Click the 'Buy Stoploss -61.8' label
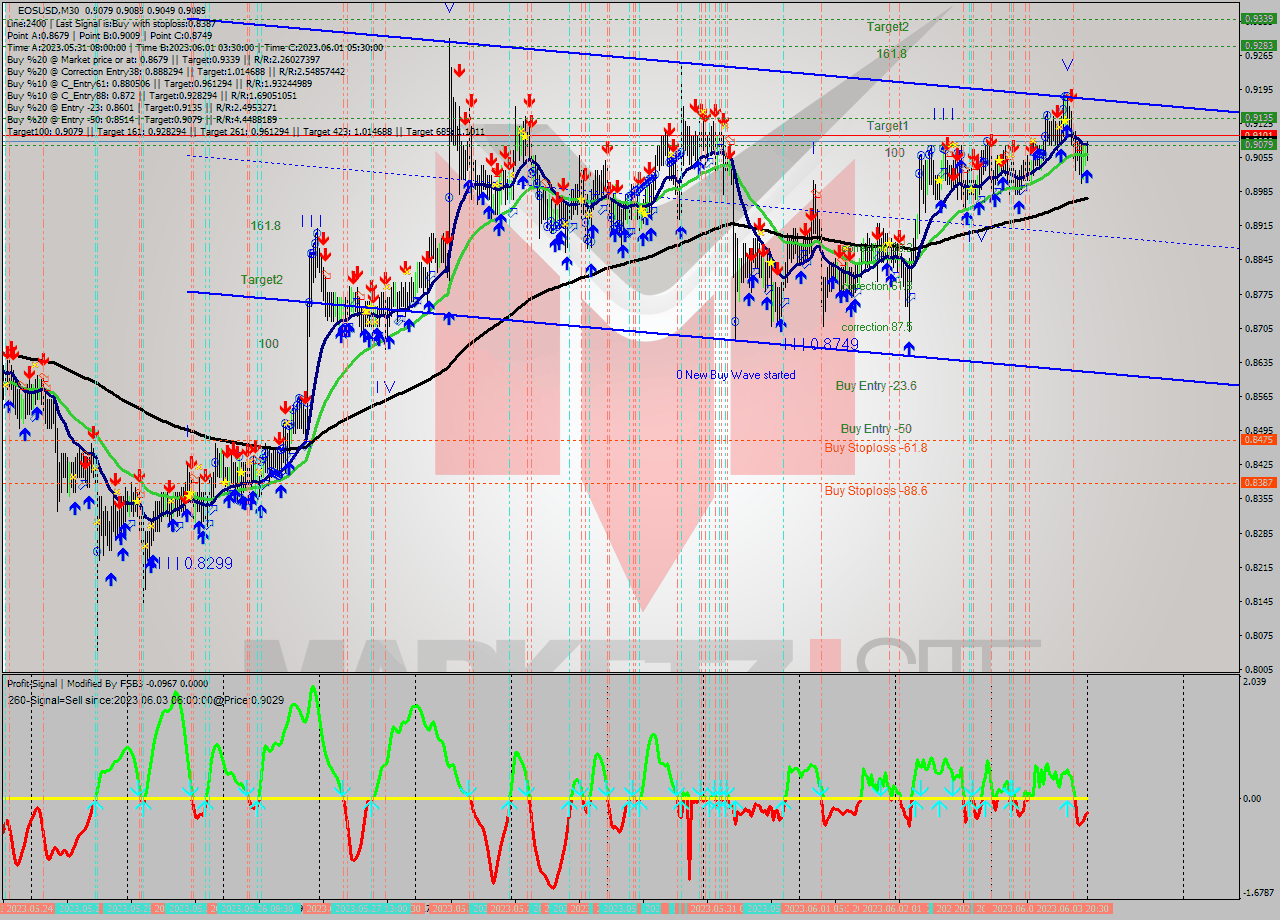 pos(876,448)
